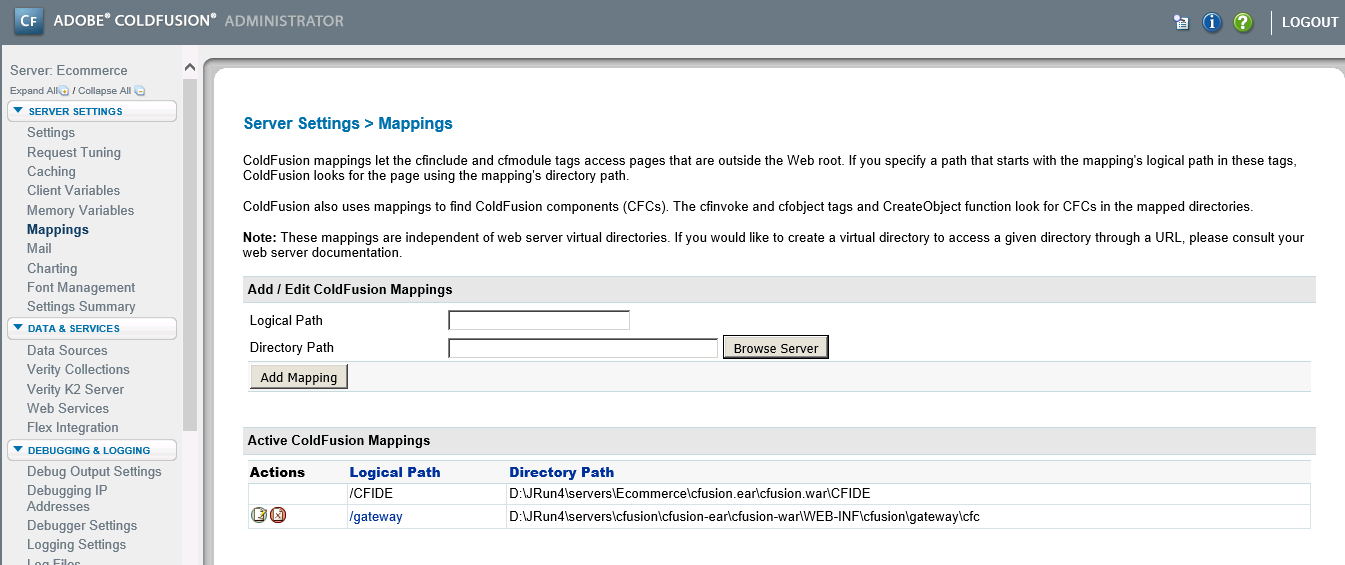The height and width of the screenshot is (565, 1345).
Task: Click the Browse Server button
Action: [776, 348]
